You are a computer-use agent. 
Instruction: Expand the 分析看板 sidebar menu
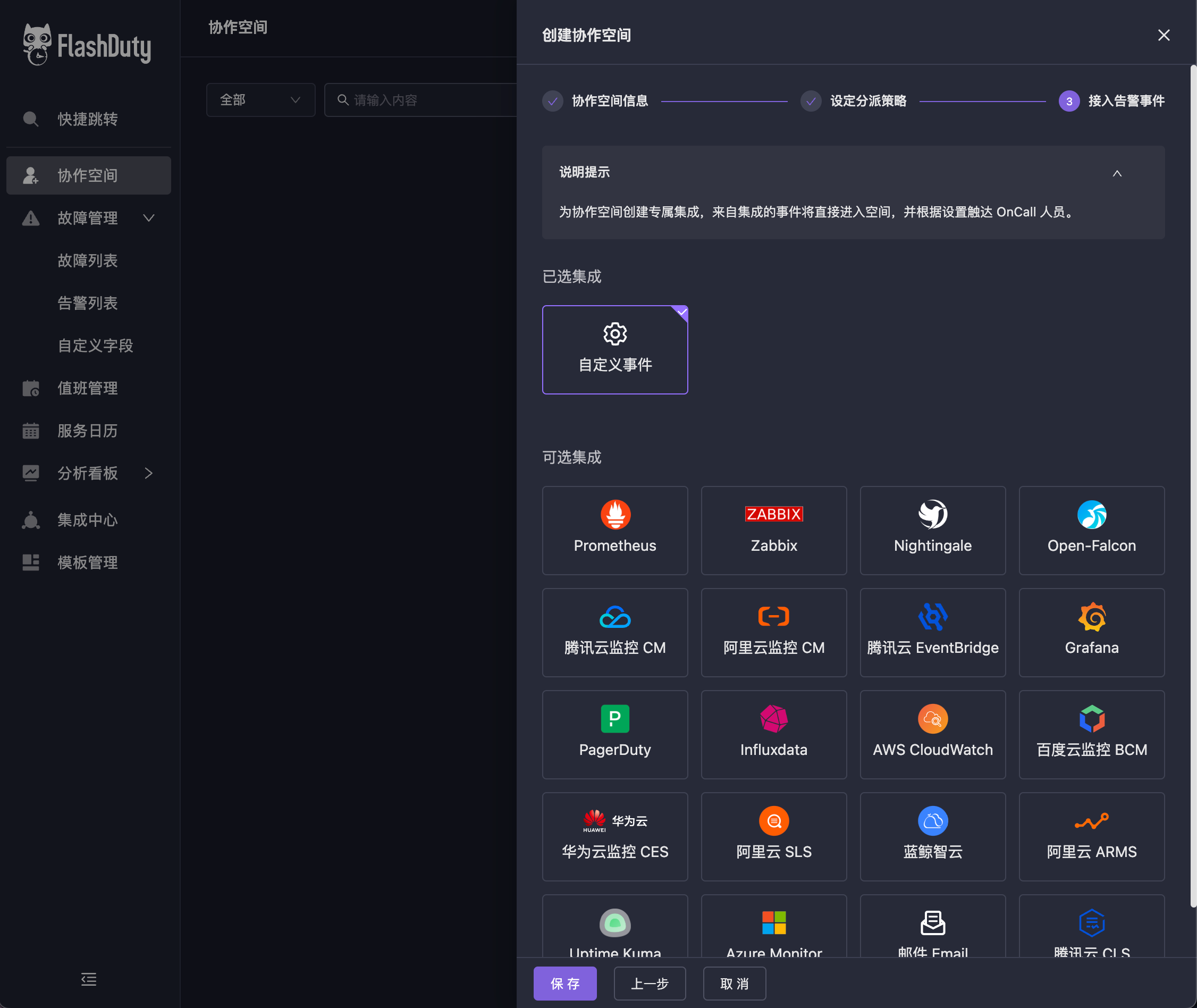tap(89, 473)
